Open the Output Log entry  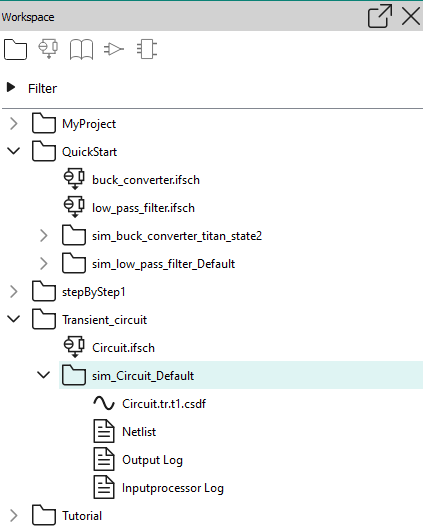(x=152, y=460)
